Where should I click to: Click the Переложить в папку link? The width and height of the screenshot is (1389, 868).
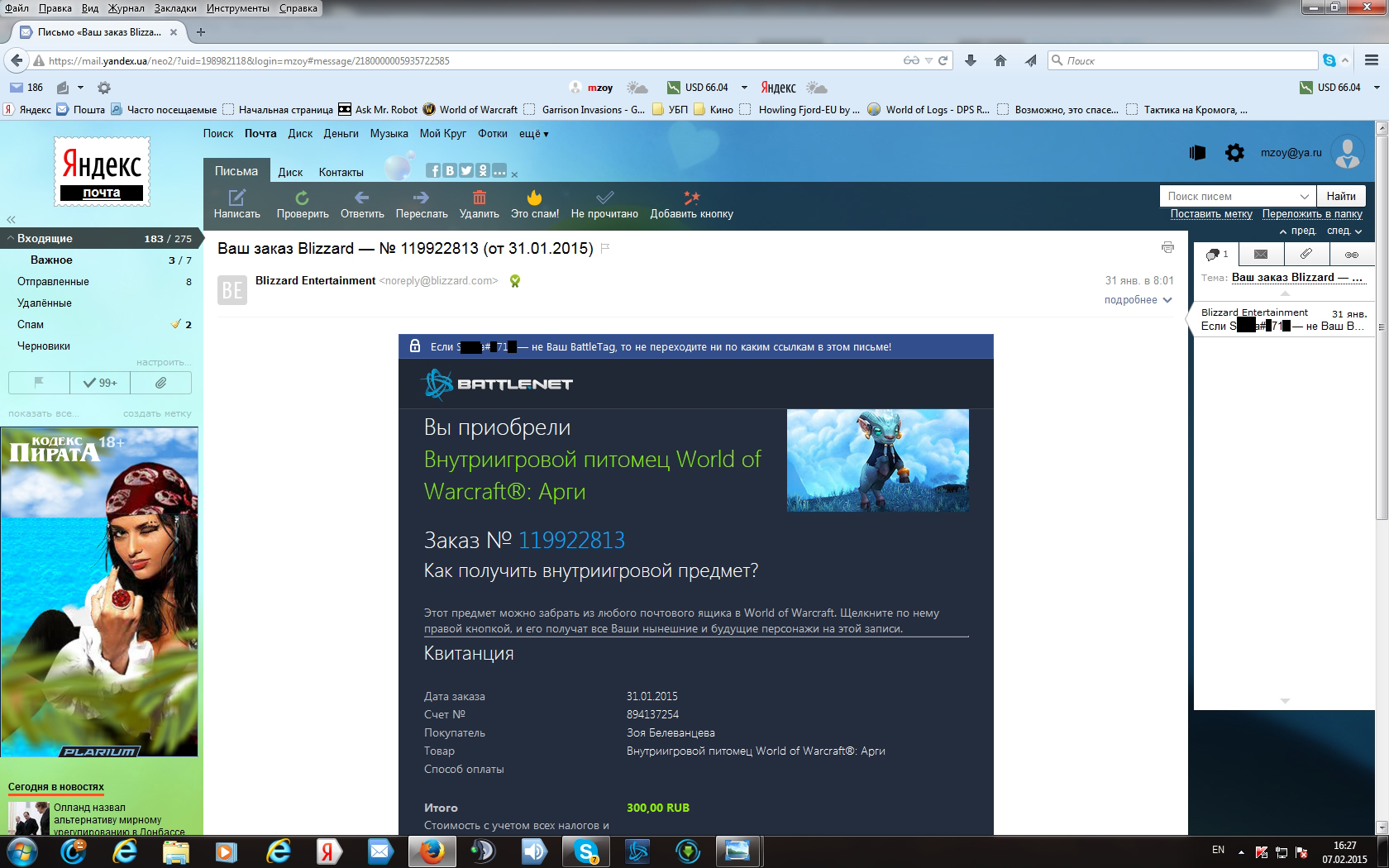pyautogui.click(x=1312, y=213)
